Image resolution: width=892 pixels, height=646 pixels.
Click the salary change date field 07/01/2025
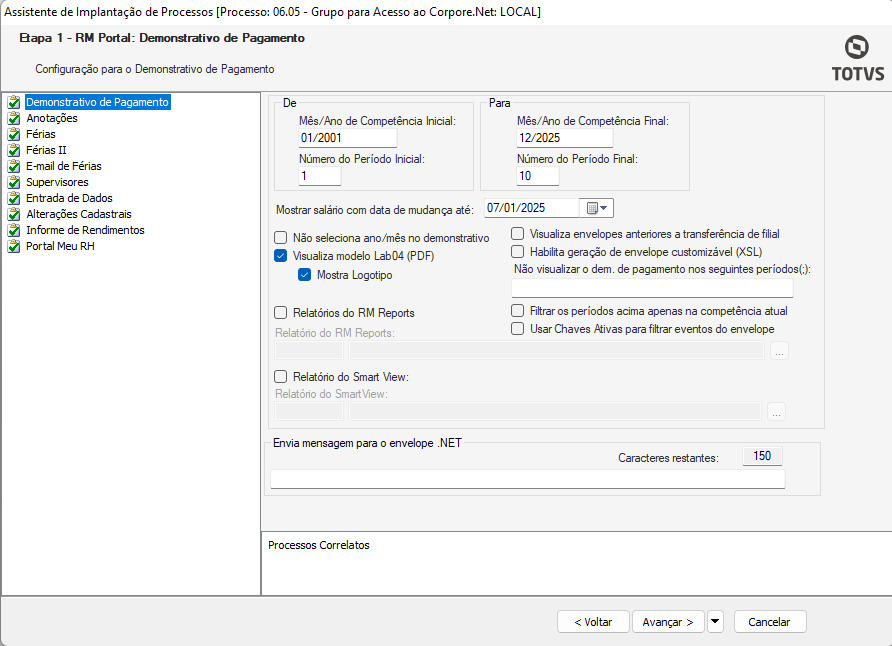[x=532, y=208]
